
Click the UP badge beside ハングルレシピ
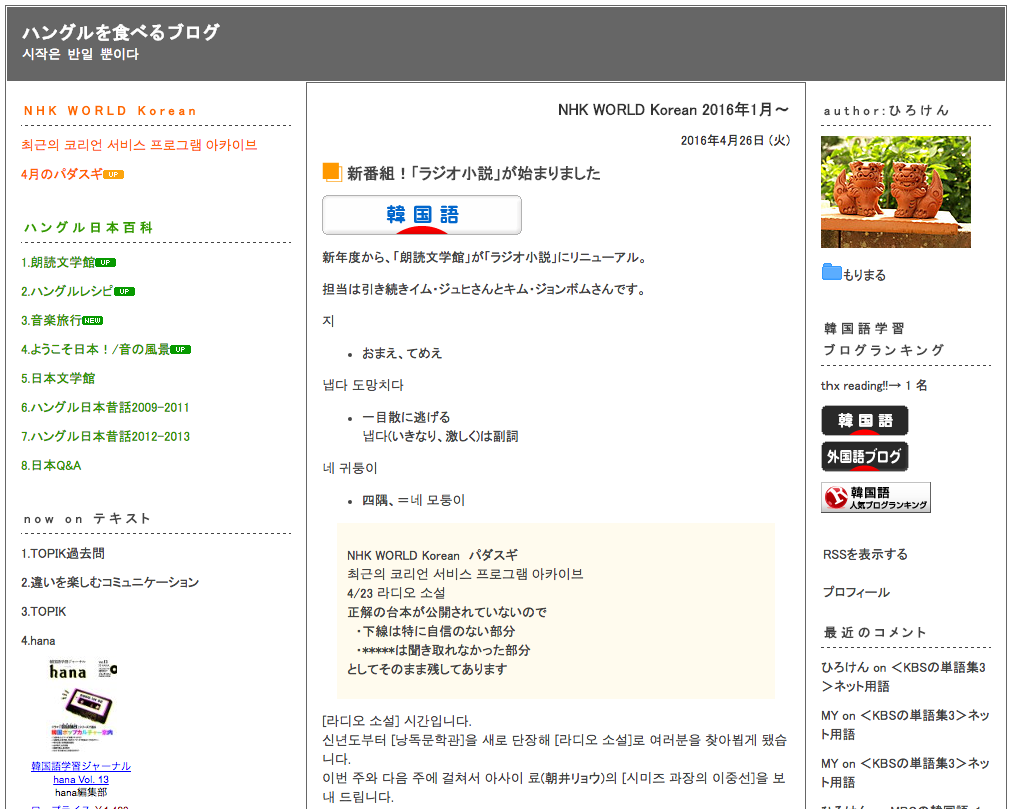tap(125, 291)
